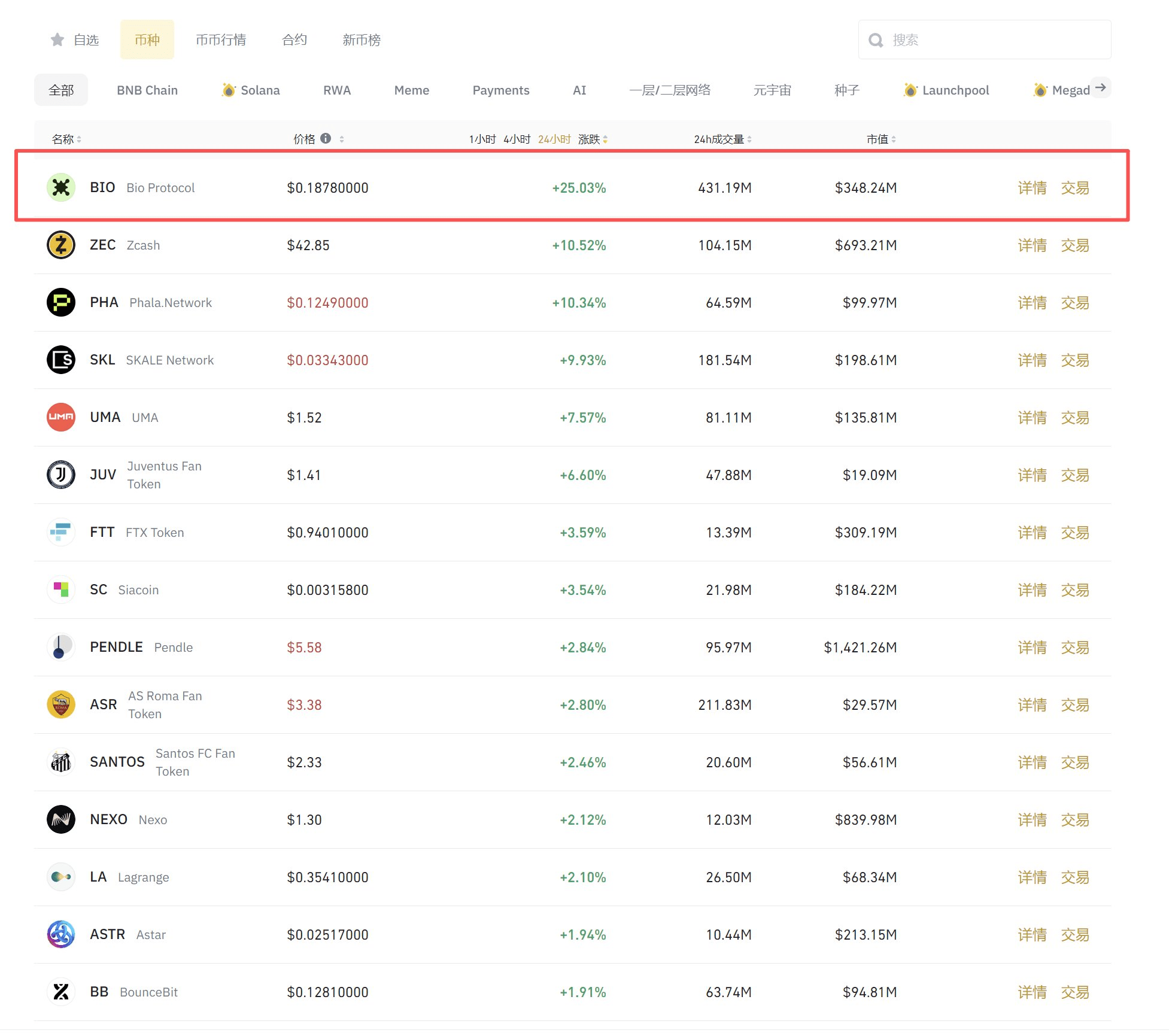The height and width of the screenshot is (1036, 1169).
Task: Select the Meme category
Action: (x=412, y=90)
